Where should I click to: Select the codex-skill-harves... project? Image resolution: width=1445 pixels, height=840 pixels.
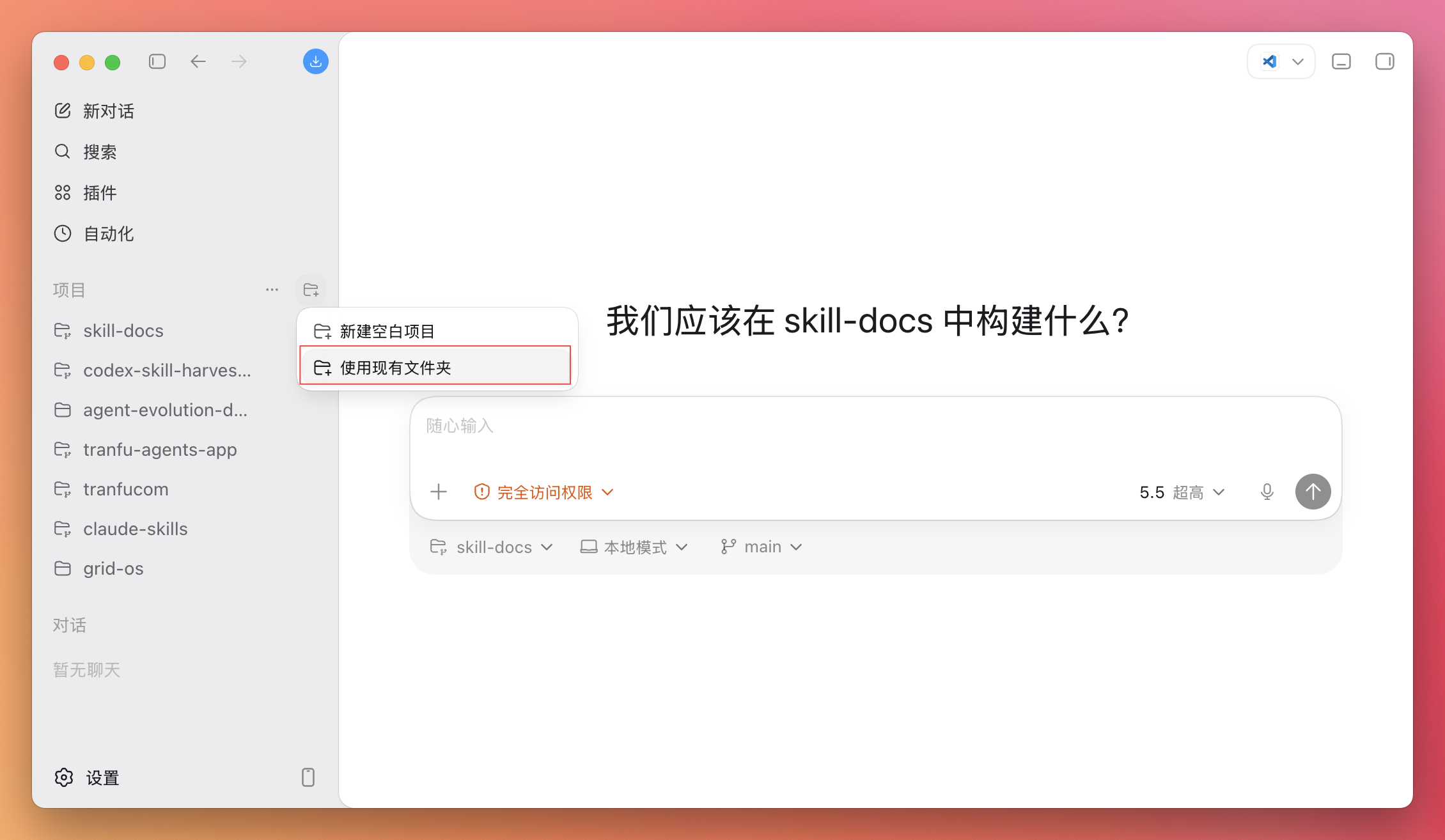153,371
